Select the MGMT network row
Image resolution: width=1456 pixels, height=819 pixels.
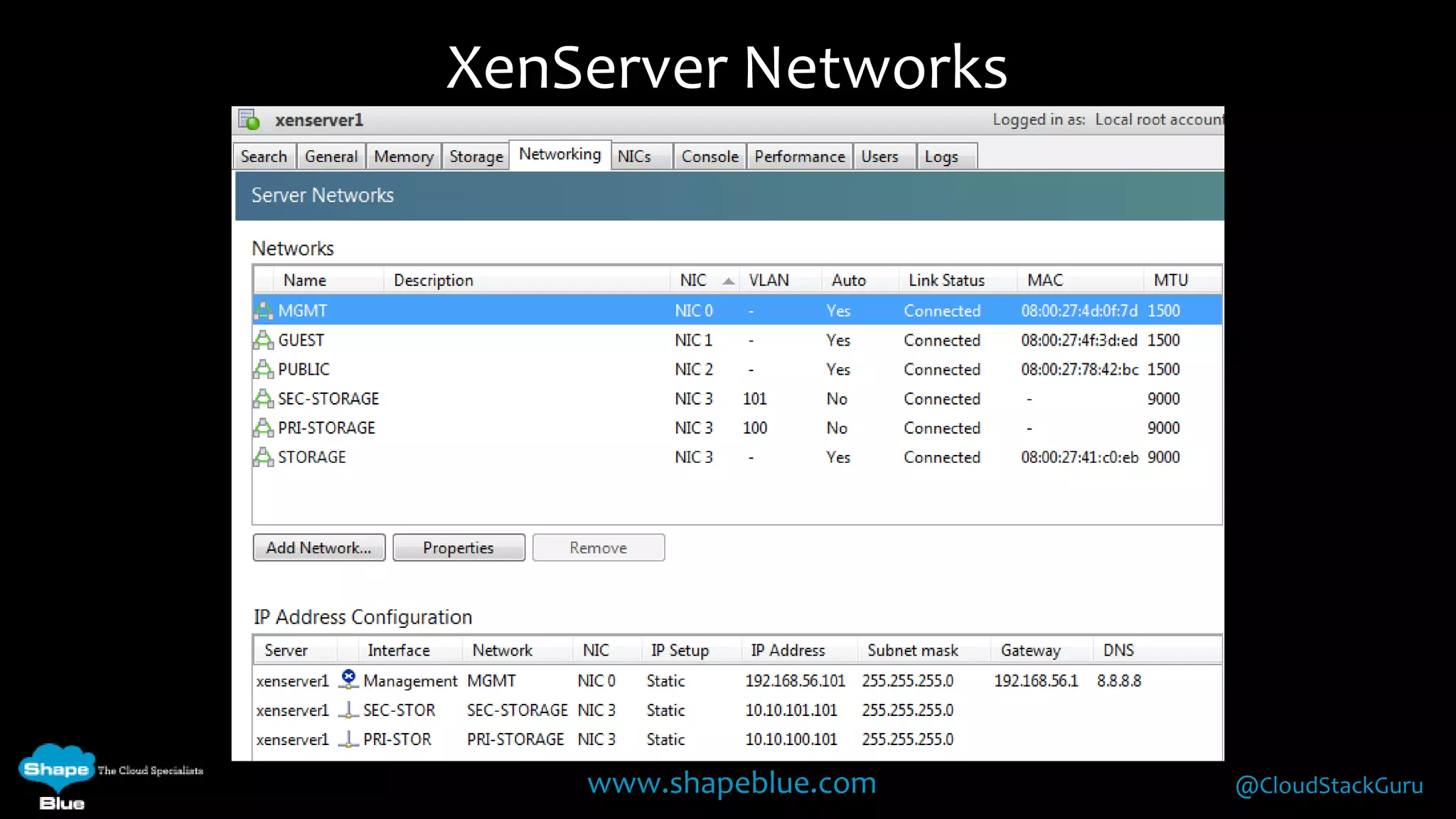[x=737, y=311]
